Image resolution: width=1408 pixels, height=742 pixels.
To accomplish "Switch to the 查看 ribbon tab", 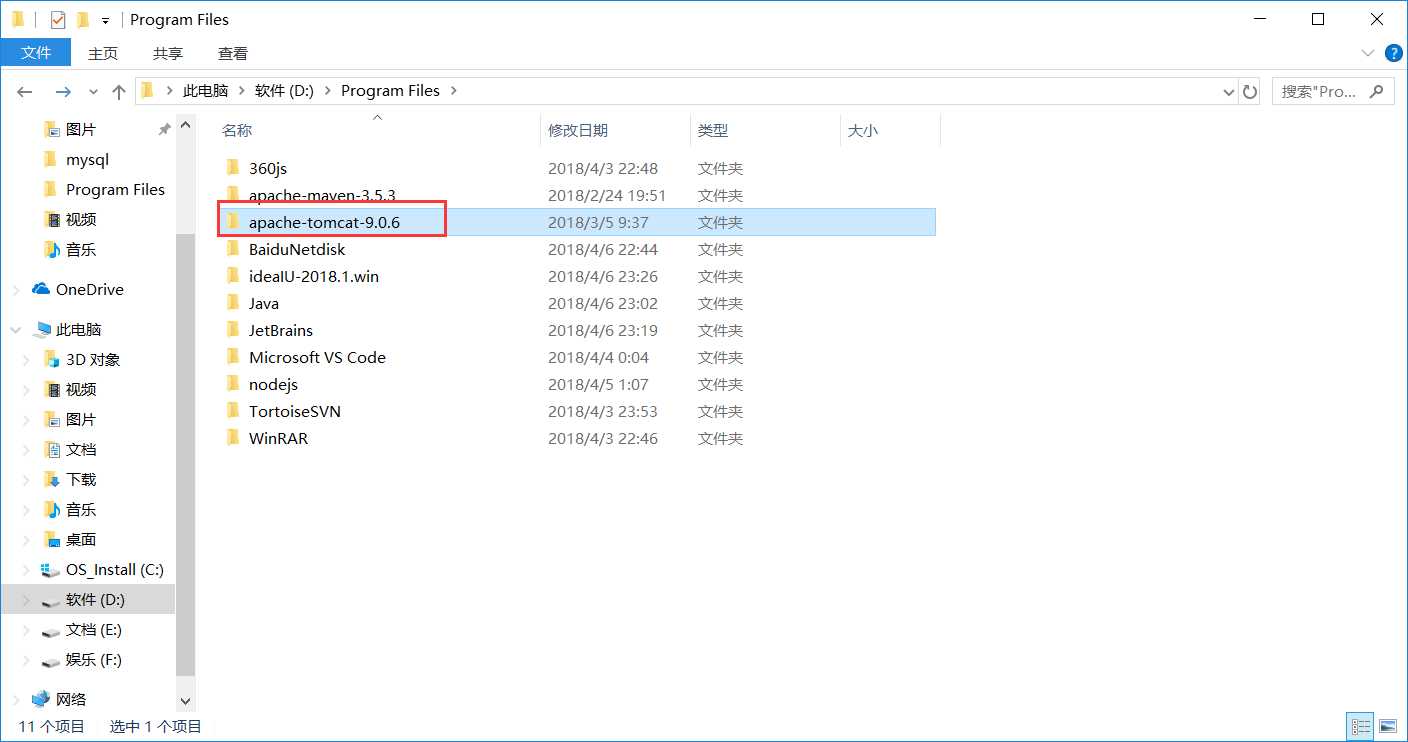I will (x=233, y=53).
